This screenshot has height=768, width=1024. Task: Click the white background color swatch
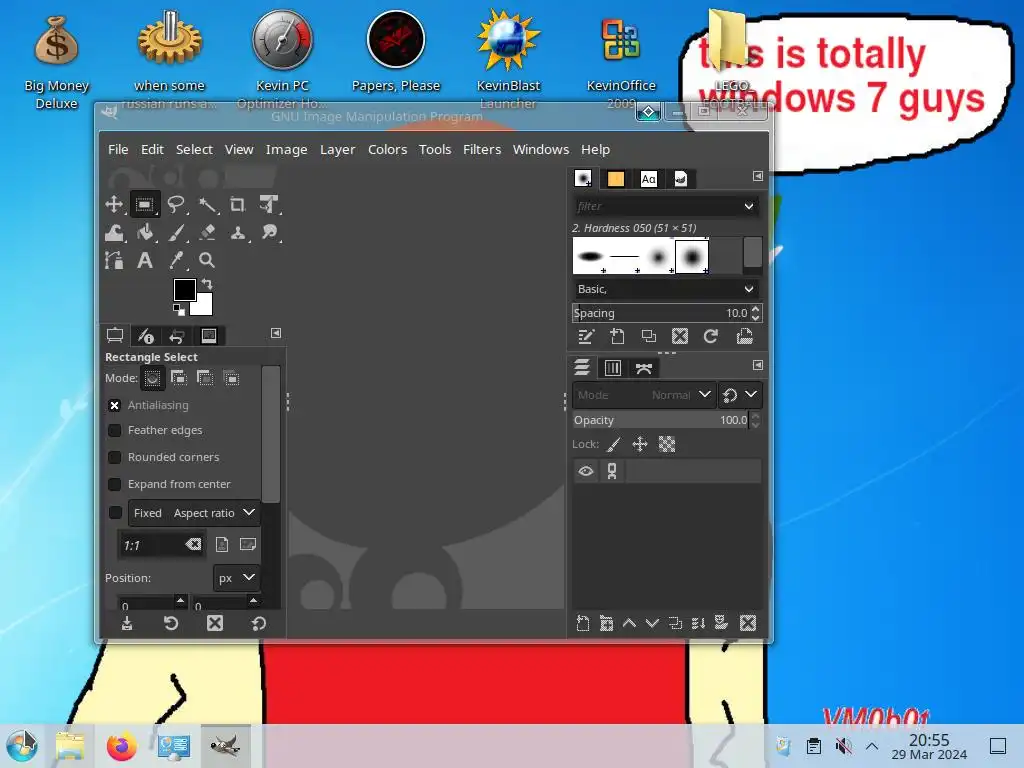point(204,307)
